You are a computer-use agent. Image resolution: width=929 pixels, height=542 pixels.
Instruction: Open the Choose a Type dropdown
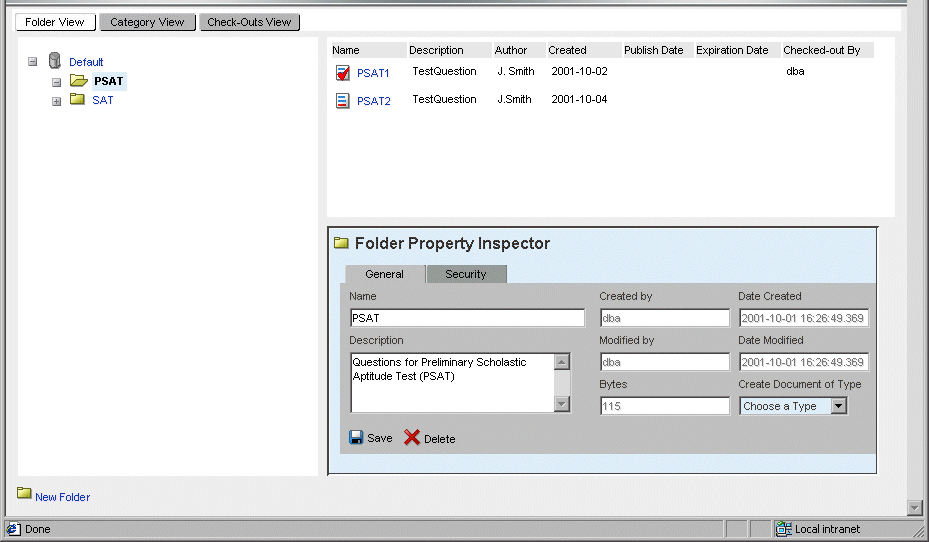click(x=838, y=406)
